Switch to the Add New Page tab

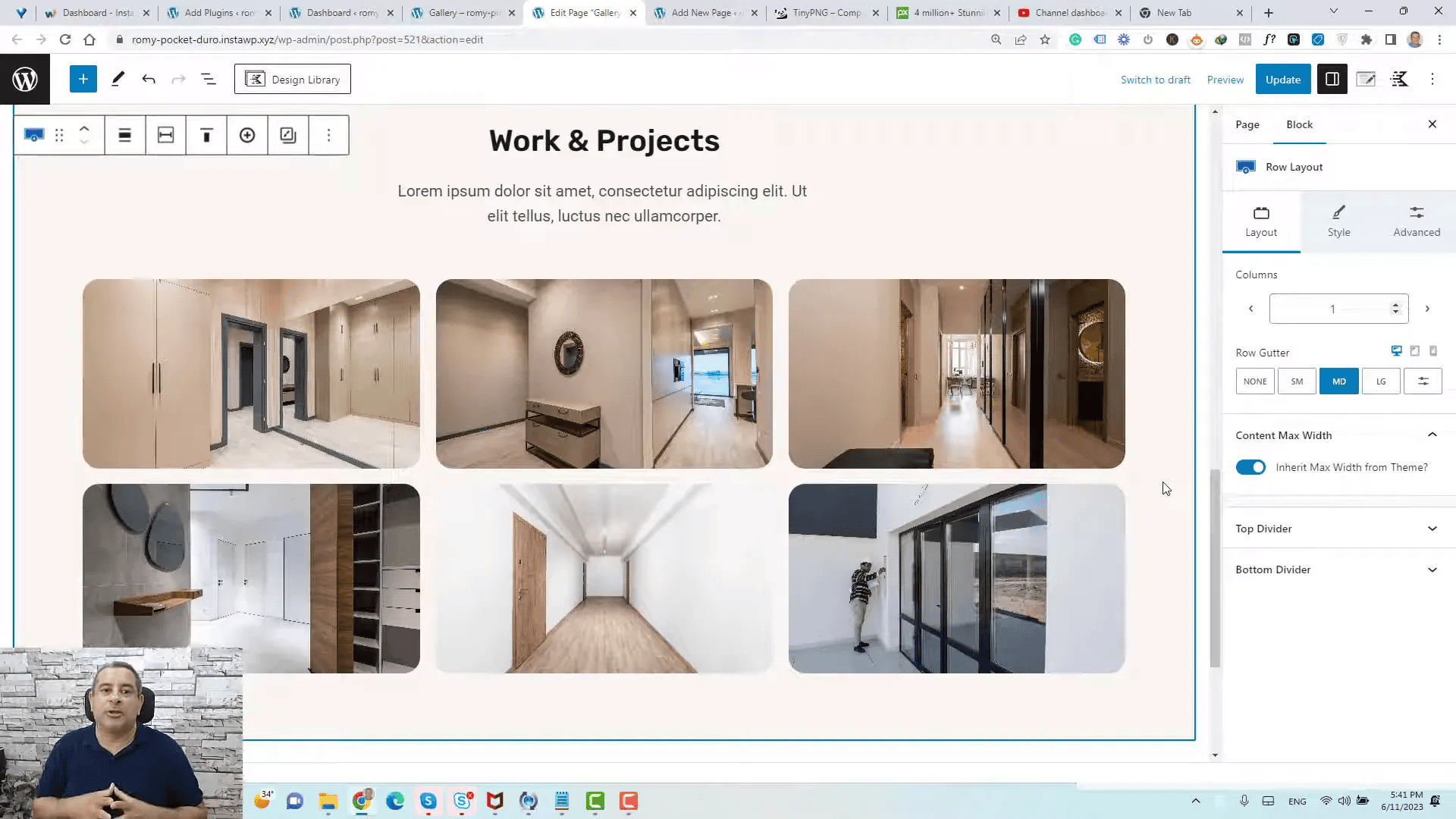(705, 13)
